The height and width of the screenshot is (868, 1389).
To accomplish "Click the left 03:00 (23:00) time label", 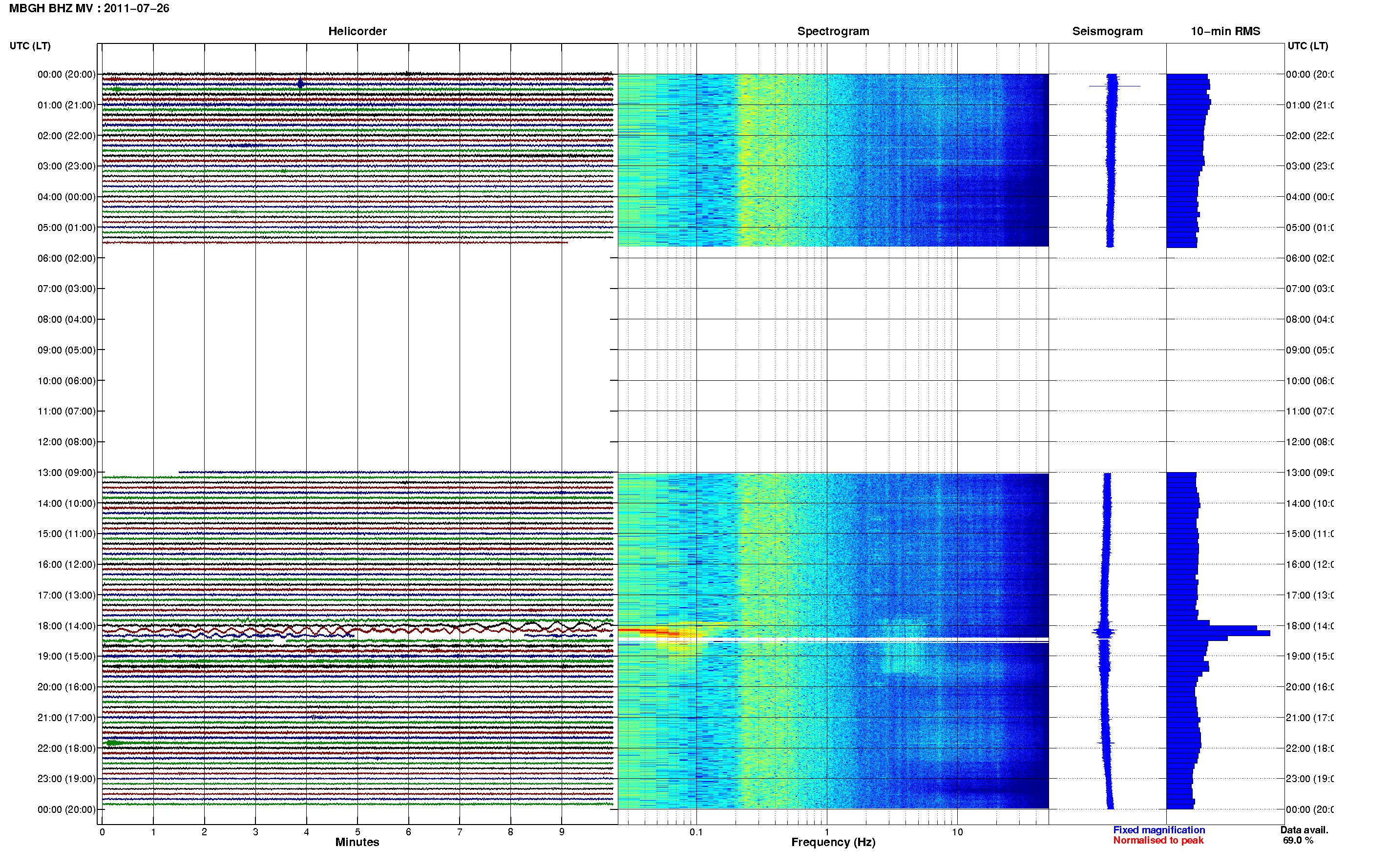I will coord(66,166).
